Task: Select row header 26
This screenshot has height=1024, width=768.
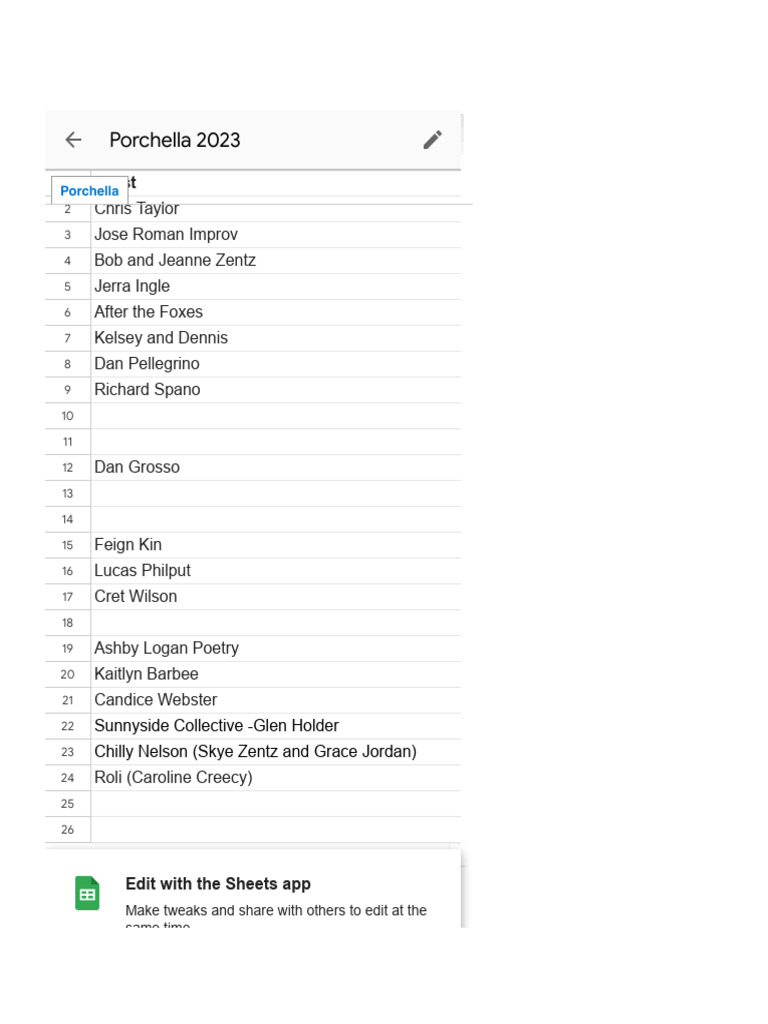Action: (68, 829)
